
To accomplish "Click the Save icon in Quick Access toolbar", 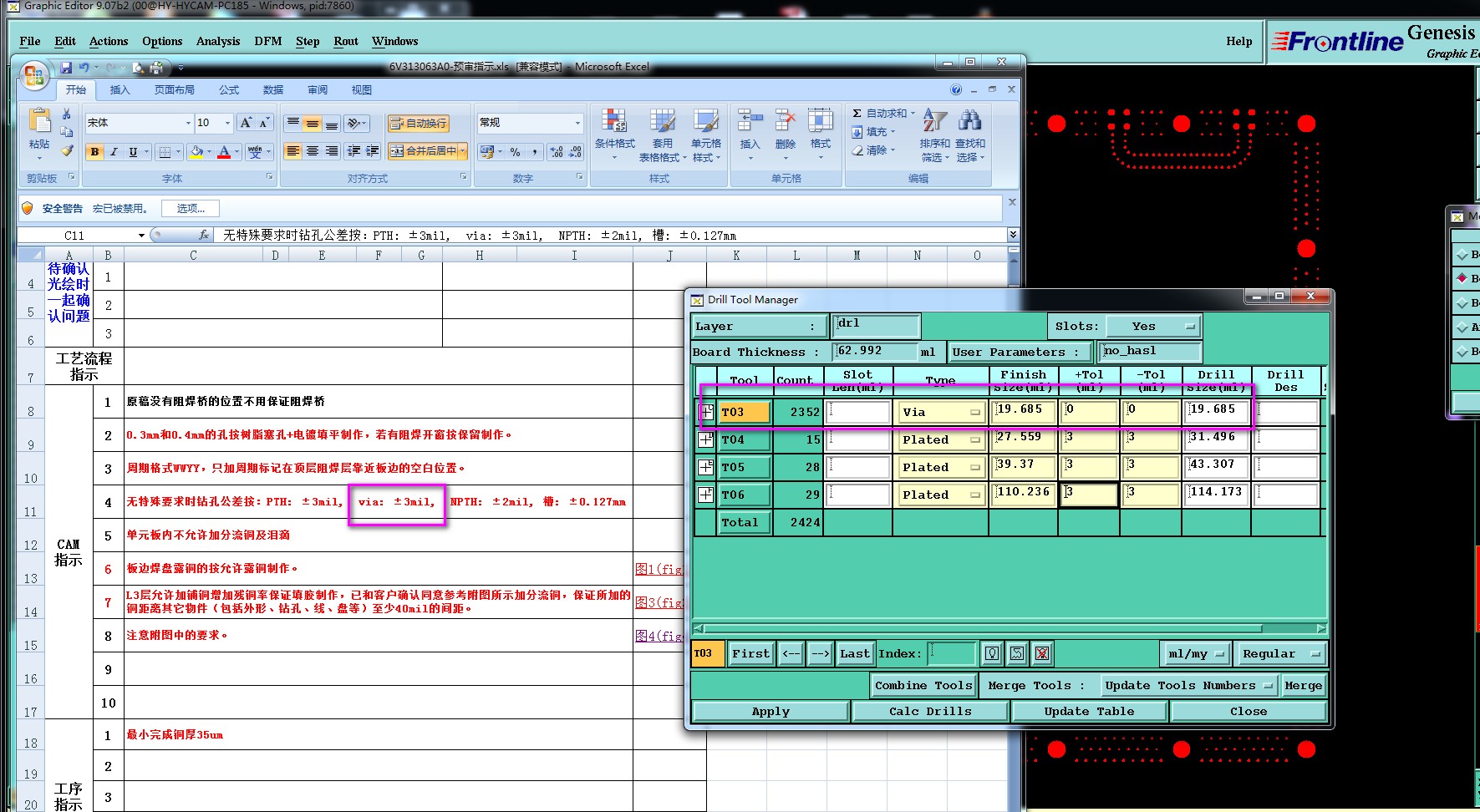I will click(x=66, y=67).
